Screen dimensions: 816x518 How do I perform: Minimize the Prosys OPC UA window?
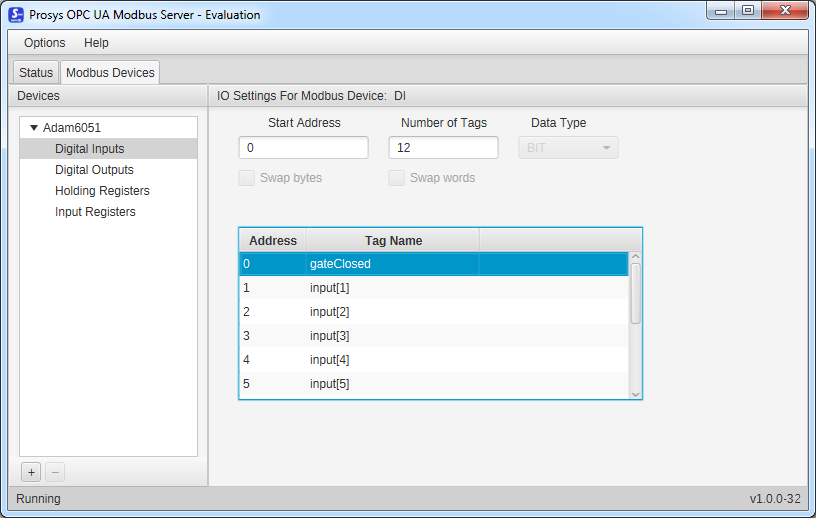pos(721,11)
